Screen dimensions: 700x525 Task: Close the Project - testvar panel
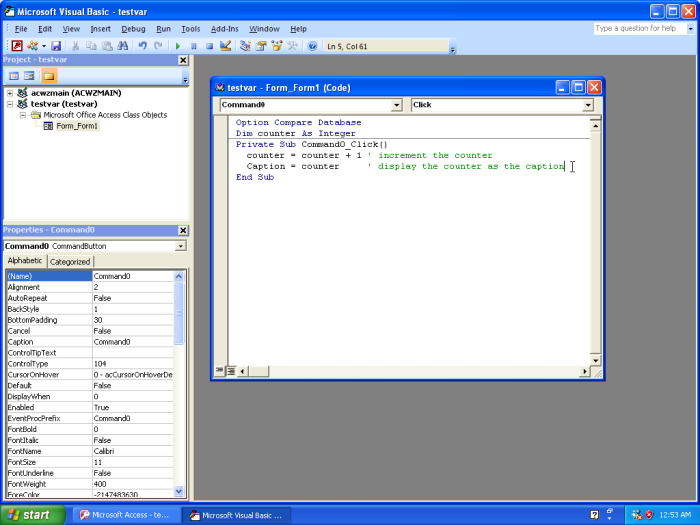[x=183, y=60]
